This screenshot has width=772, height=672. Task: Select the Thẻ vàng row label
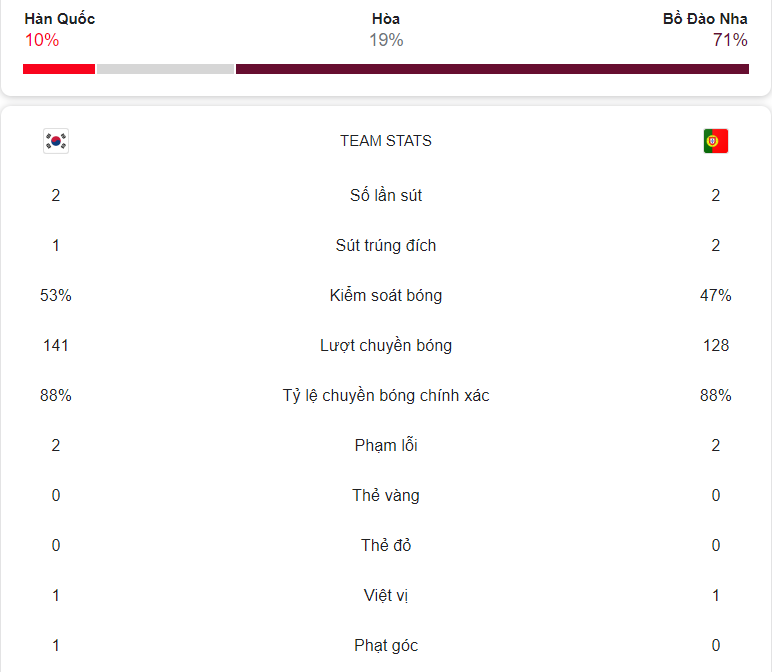pyautogui.click(x=386, y=495)
